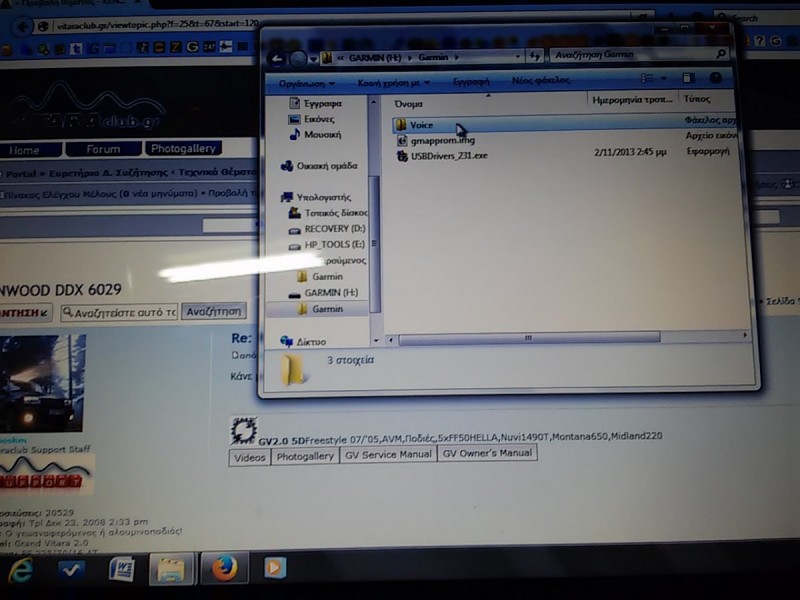Go back in the Explorer window
800x600 pixels.
click(278, 59)
